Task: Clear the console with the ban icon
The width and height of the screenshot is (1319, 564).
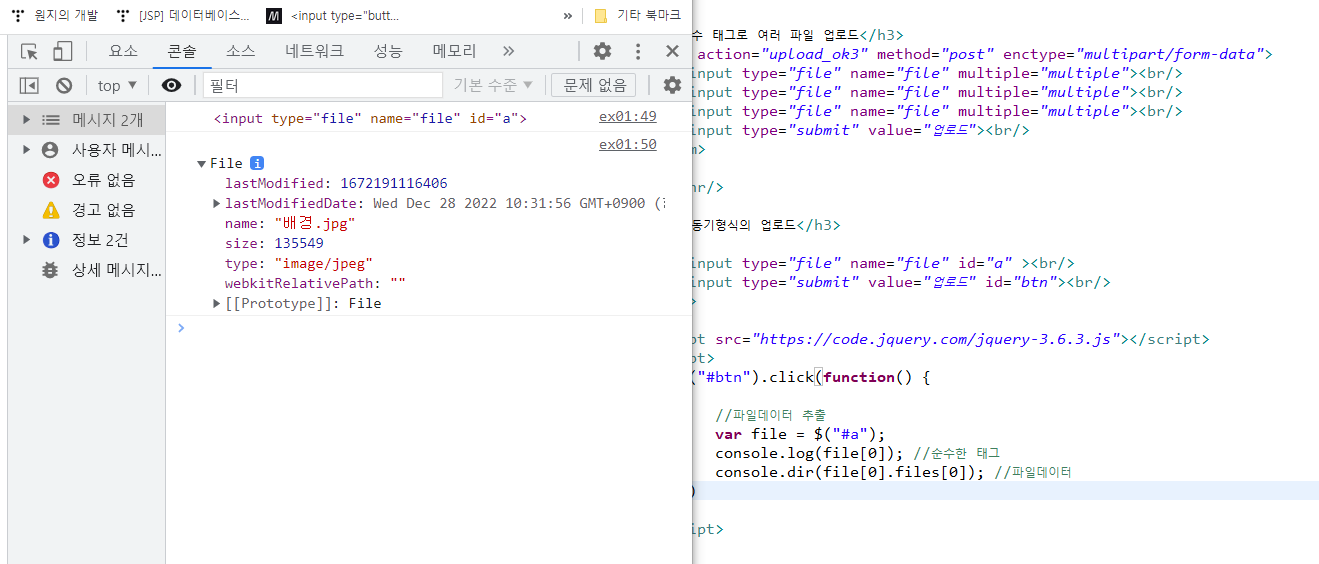Action: [x=64, y=86]
